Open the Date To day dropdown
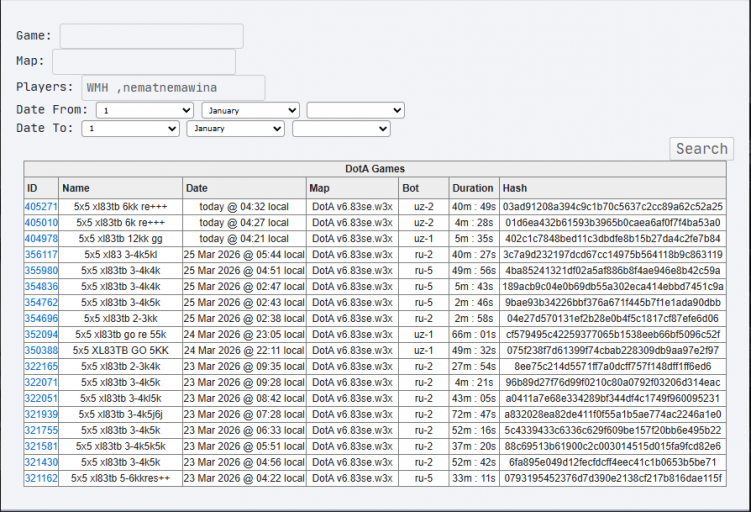The height and width of the screenshot is (512, 751). [130, 128]
